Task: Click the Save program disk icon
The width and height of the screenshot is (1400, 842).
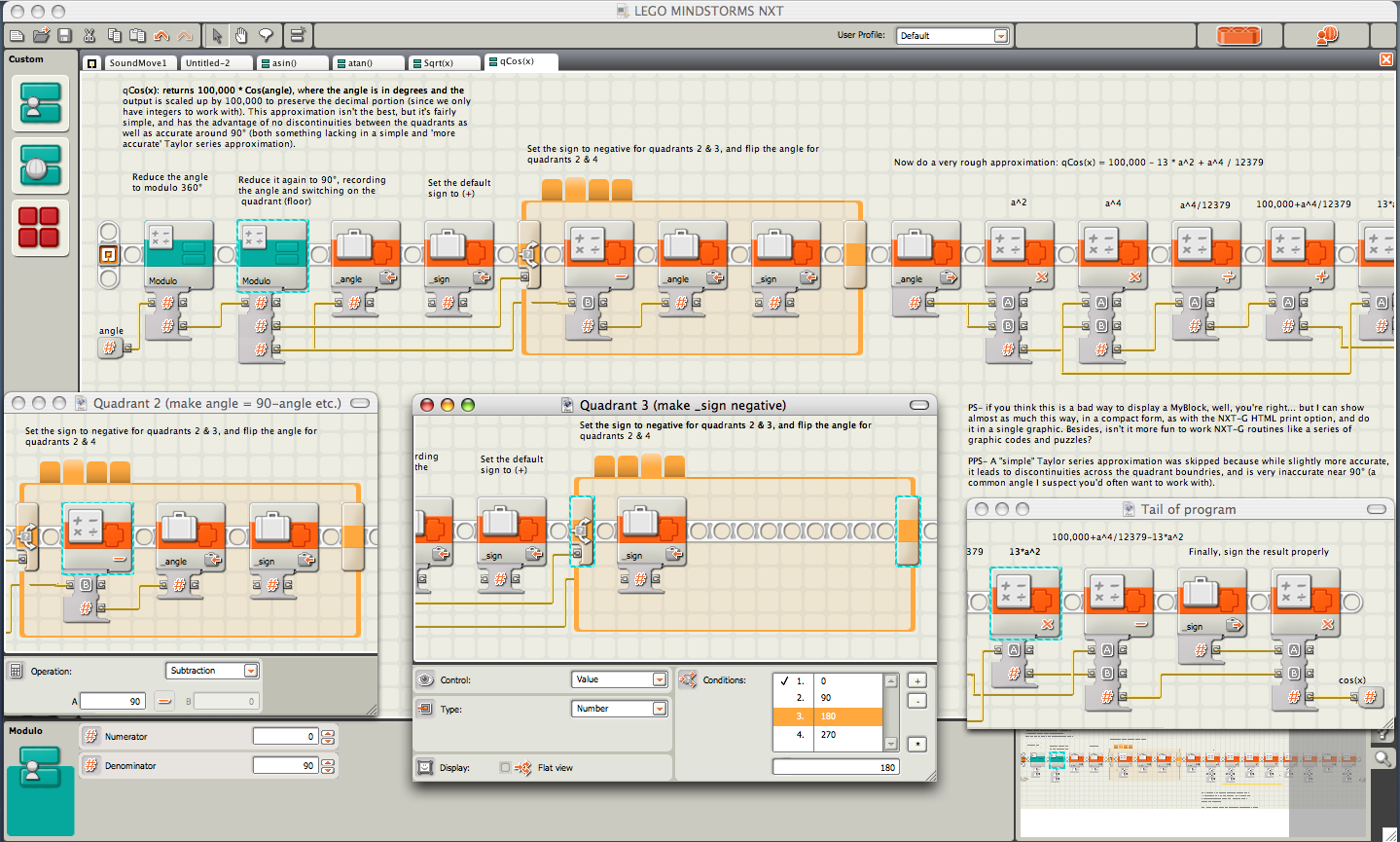Action: 64,36
